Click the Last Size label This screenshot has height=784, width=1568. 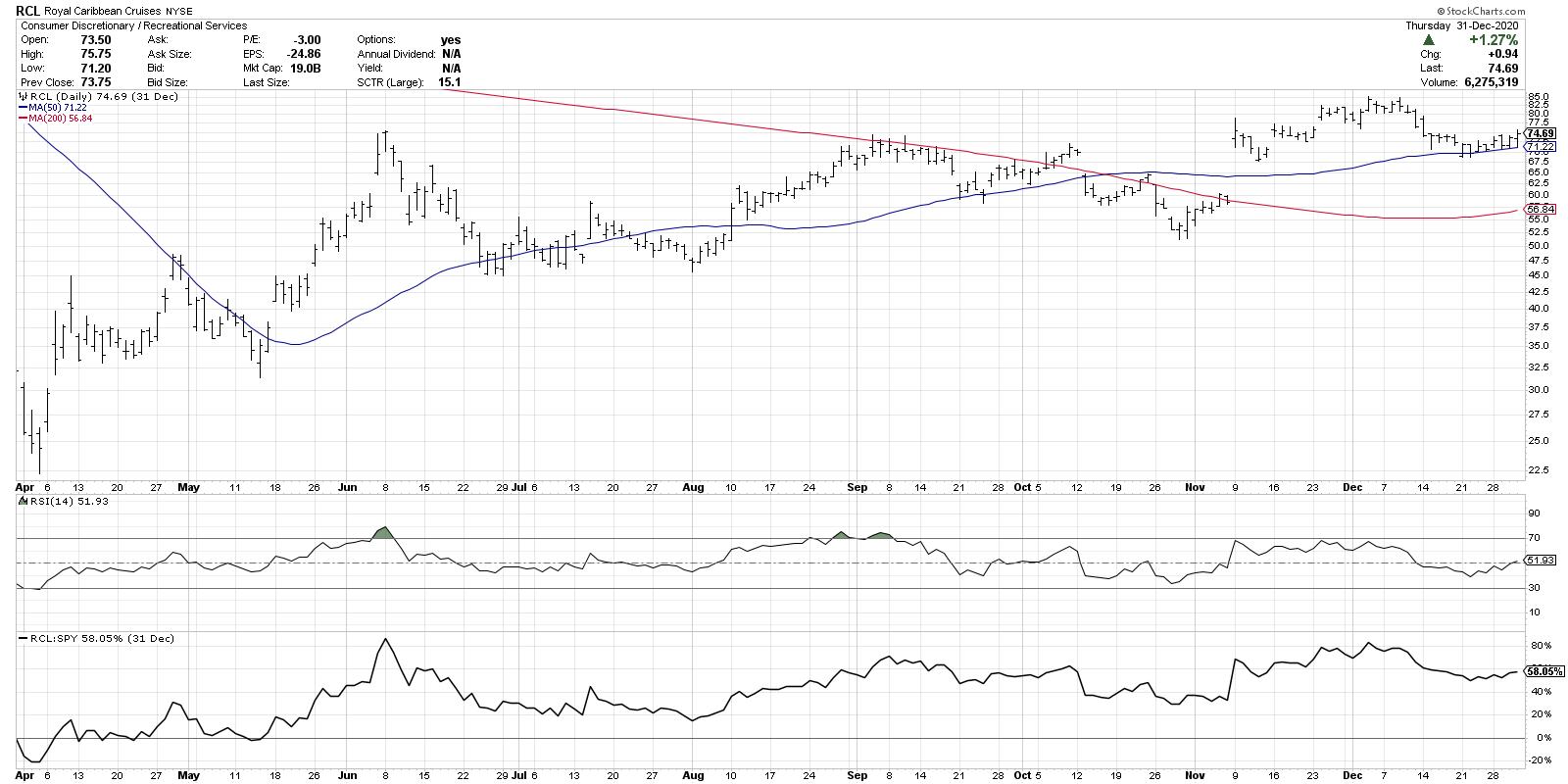(266, 82)
